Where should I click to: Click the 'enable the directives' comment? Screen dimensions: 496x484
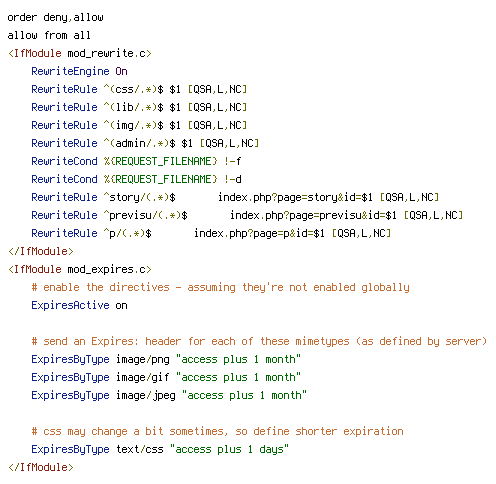[x=220, y=287]
